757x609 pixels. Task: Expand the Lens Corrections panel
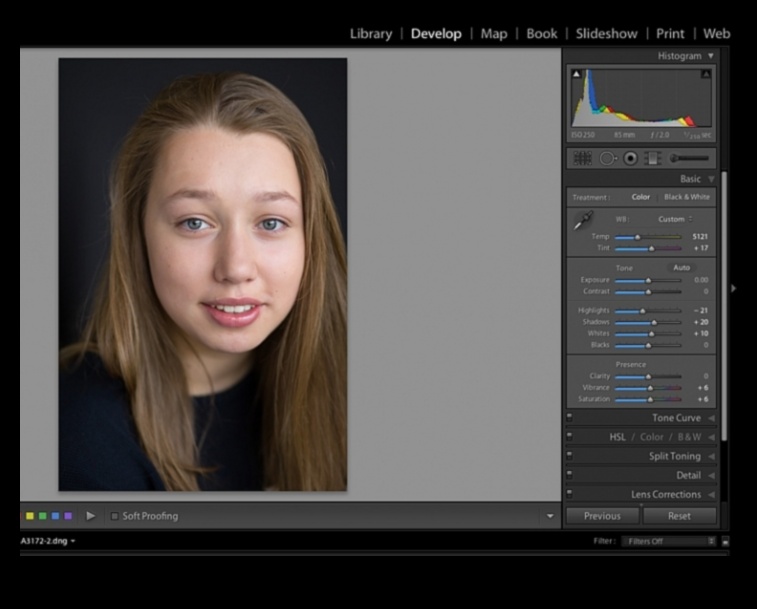click(x=711, y=495)
